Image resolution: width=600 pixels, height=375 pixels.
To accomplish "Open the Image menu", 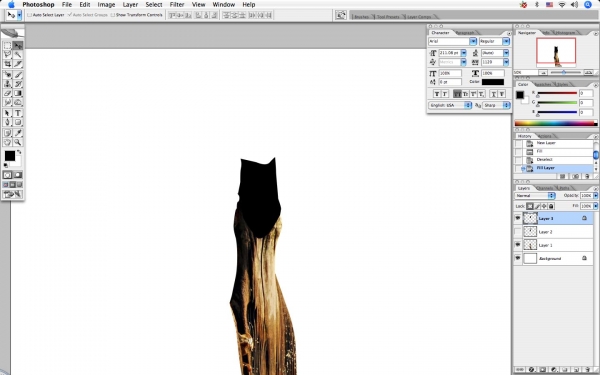I will click(106, 5).
